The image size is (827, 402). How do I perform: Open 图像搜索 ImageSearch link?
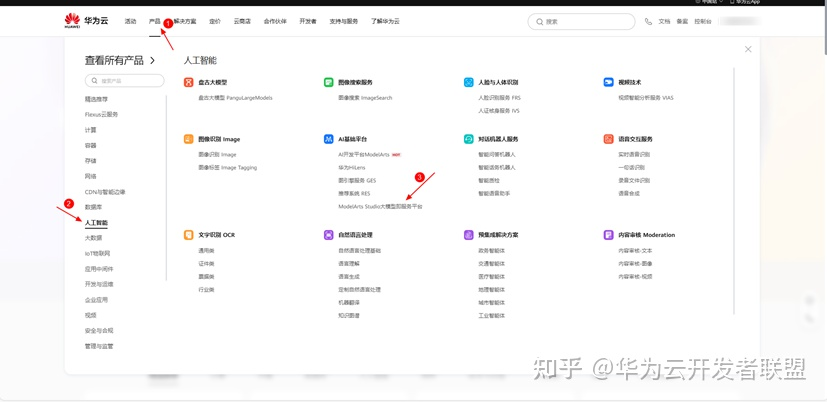tap(365, 98)
